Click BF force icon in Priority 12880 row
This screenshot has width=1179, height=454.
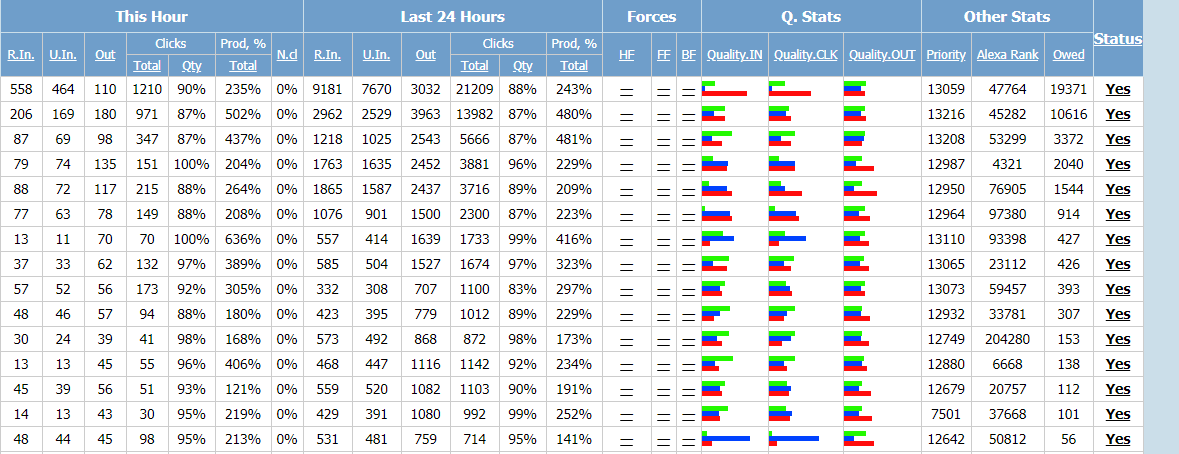pos(689,367)
